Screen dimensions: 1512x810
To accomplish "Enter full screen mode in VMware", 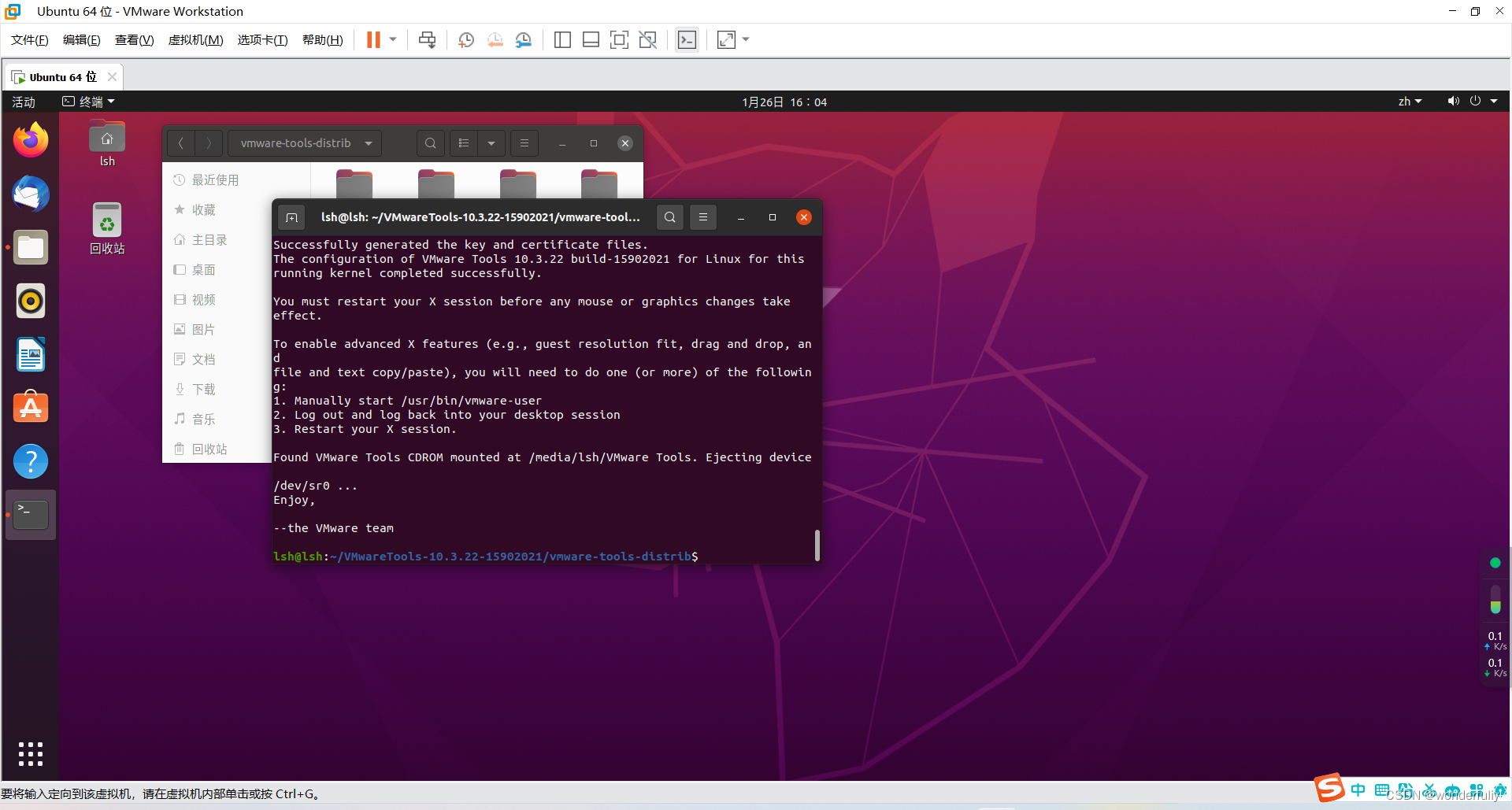I will click(x=620, y=39).
